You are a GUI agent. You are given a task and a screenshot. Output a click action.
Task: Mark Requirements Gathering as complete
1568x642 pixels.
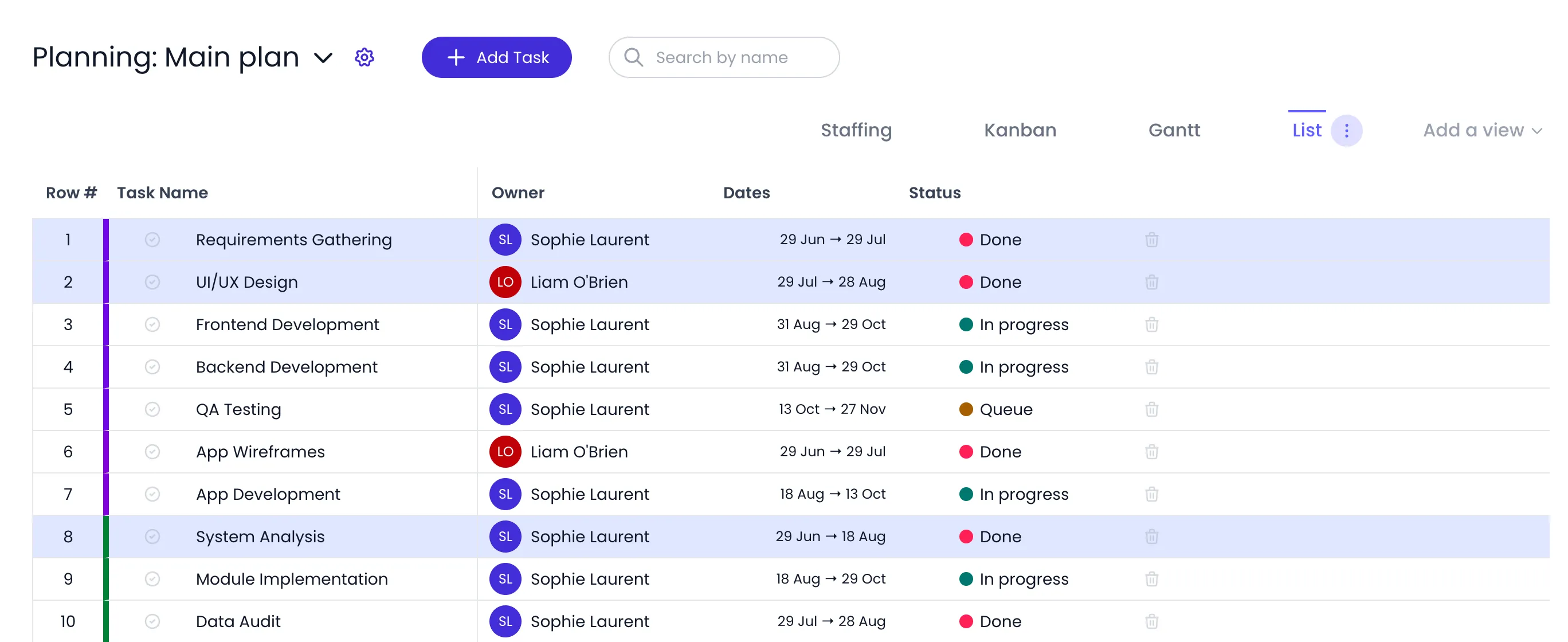[152, 240]
